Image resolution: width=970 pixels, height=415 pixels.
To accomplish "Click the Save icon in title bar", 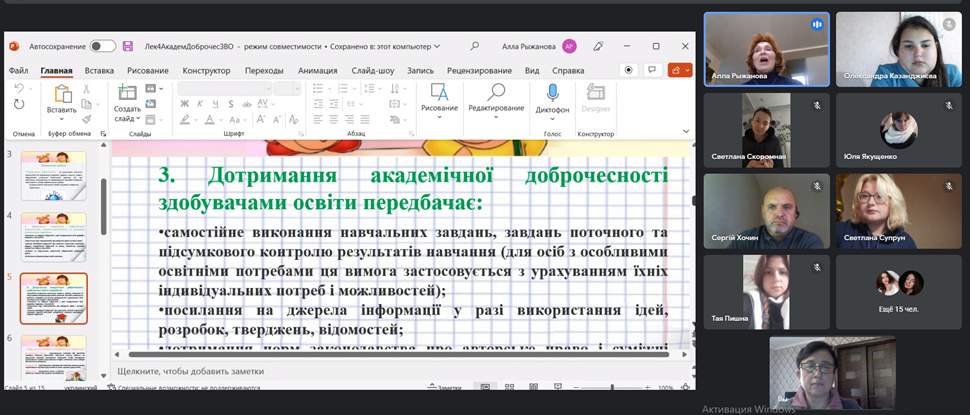I will [128, 46].
